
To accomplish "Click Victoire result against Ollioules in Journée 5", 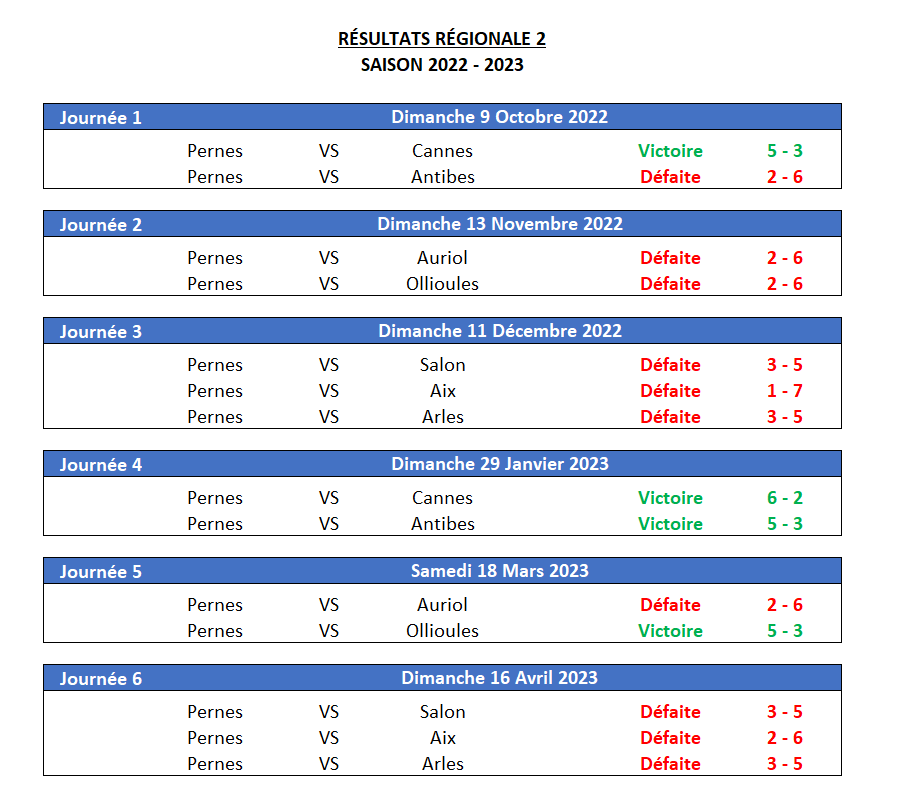I will [670, 631].
